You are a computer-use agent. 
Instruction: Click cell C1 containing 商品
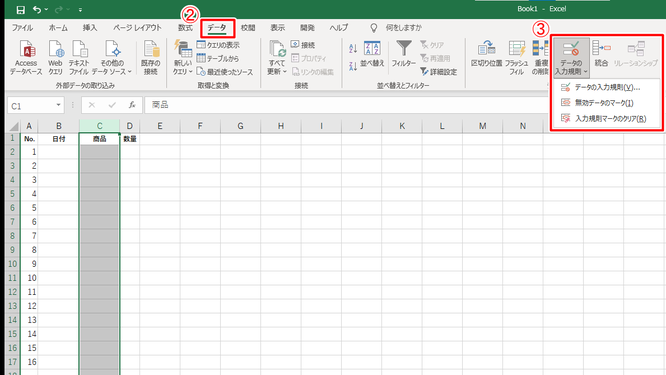pos(99,139)
